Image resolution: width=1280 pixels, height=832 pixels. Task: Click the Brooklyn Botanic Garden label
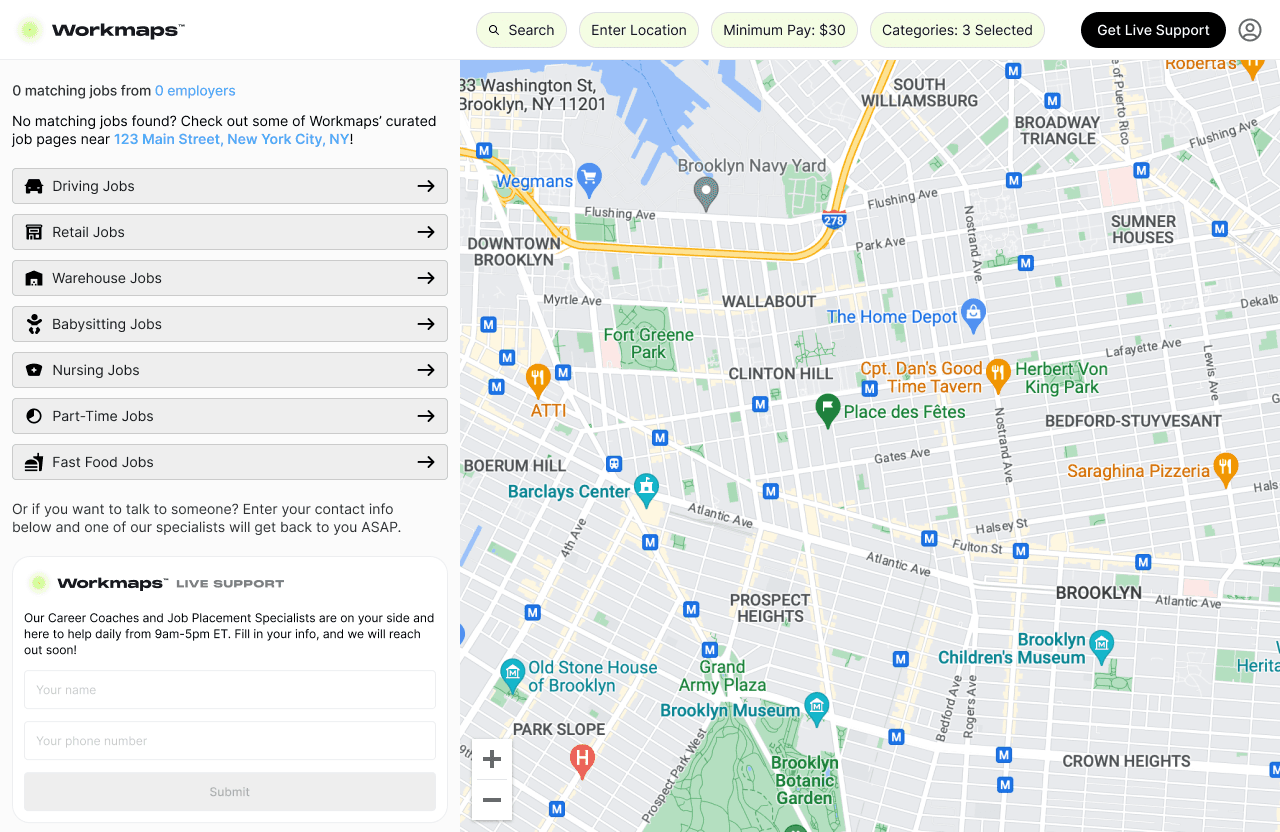point(805,780)
